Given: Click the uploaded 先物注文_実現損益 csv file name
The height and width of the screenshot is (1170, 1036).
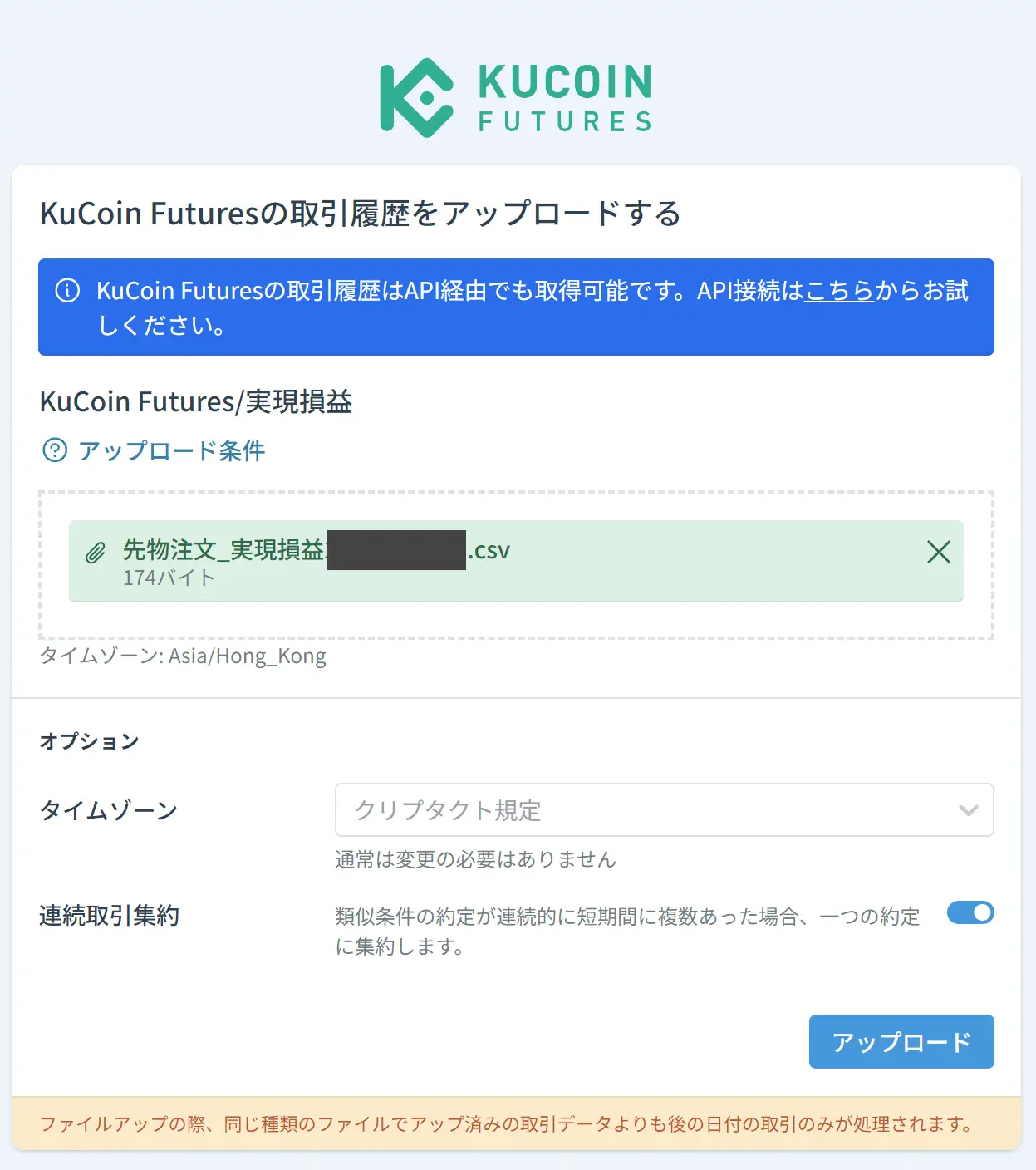Looking at the screenshot, I should click(317, 550).
